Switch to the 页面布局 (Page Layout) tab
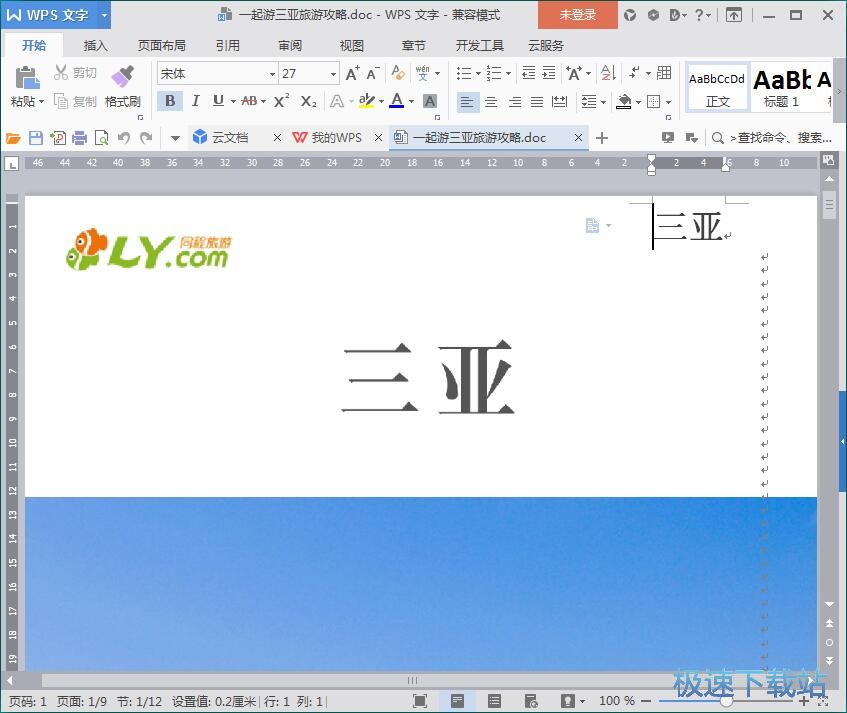Viewport: 847px width, 713px height. click(x=162, y=46)
